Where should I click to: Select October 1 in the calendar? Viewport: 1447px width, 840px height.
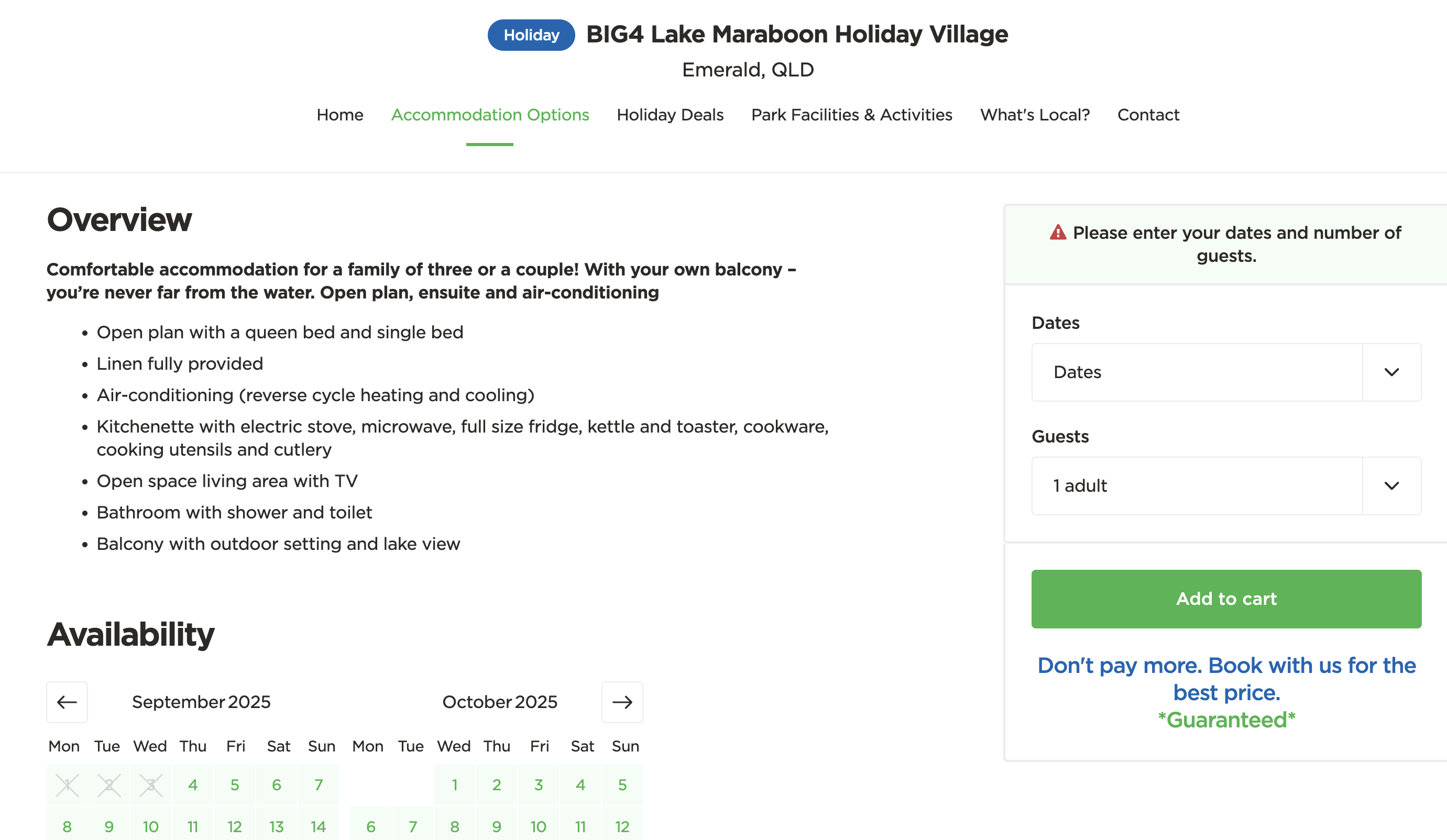[x=455, y=785]
